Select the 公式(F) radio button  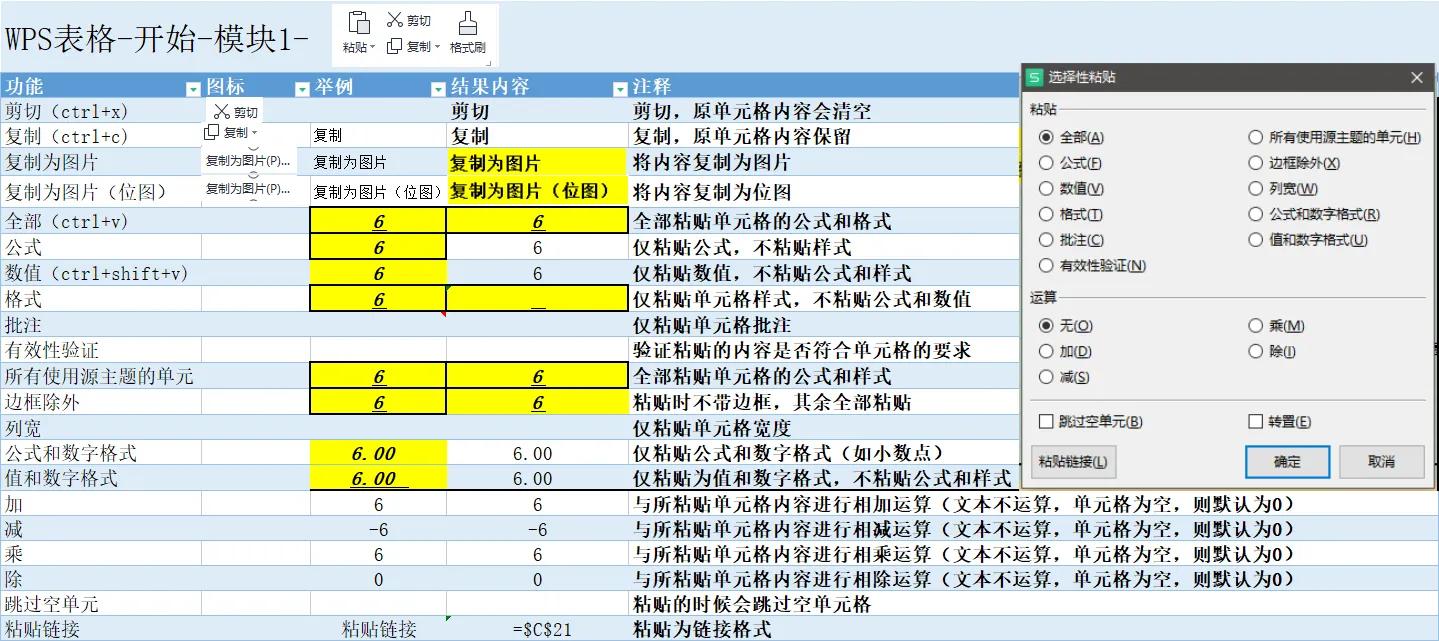click(1046, 163)
